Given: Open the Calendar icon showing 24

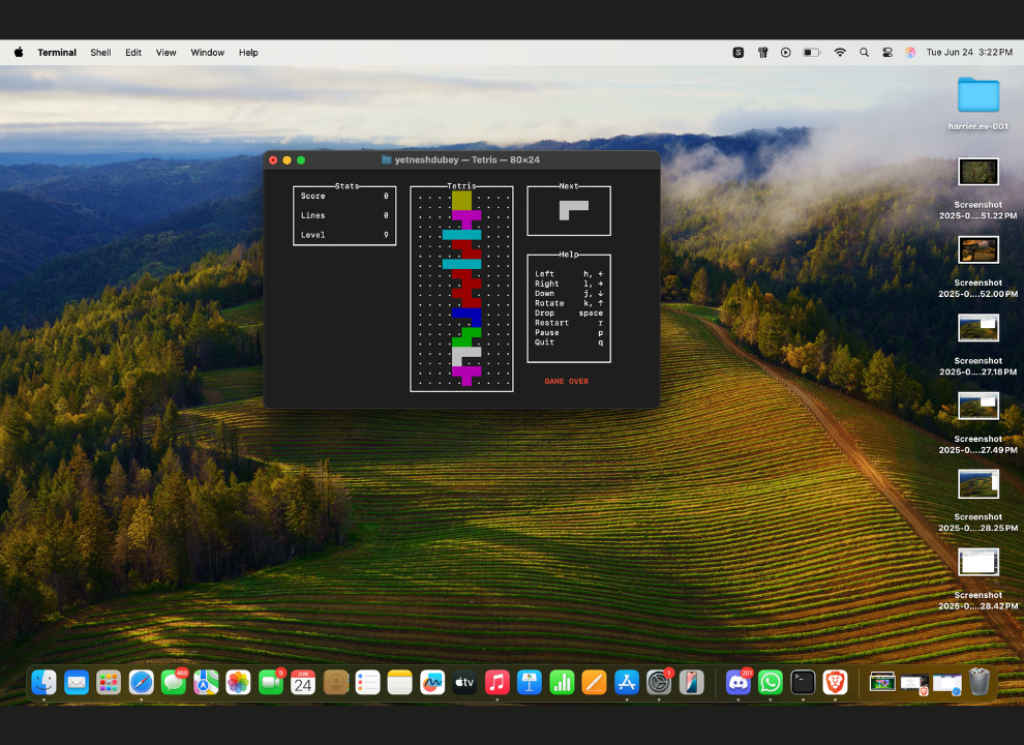Looking at the screenshot, I should (303, 683).
